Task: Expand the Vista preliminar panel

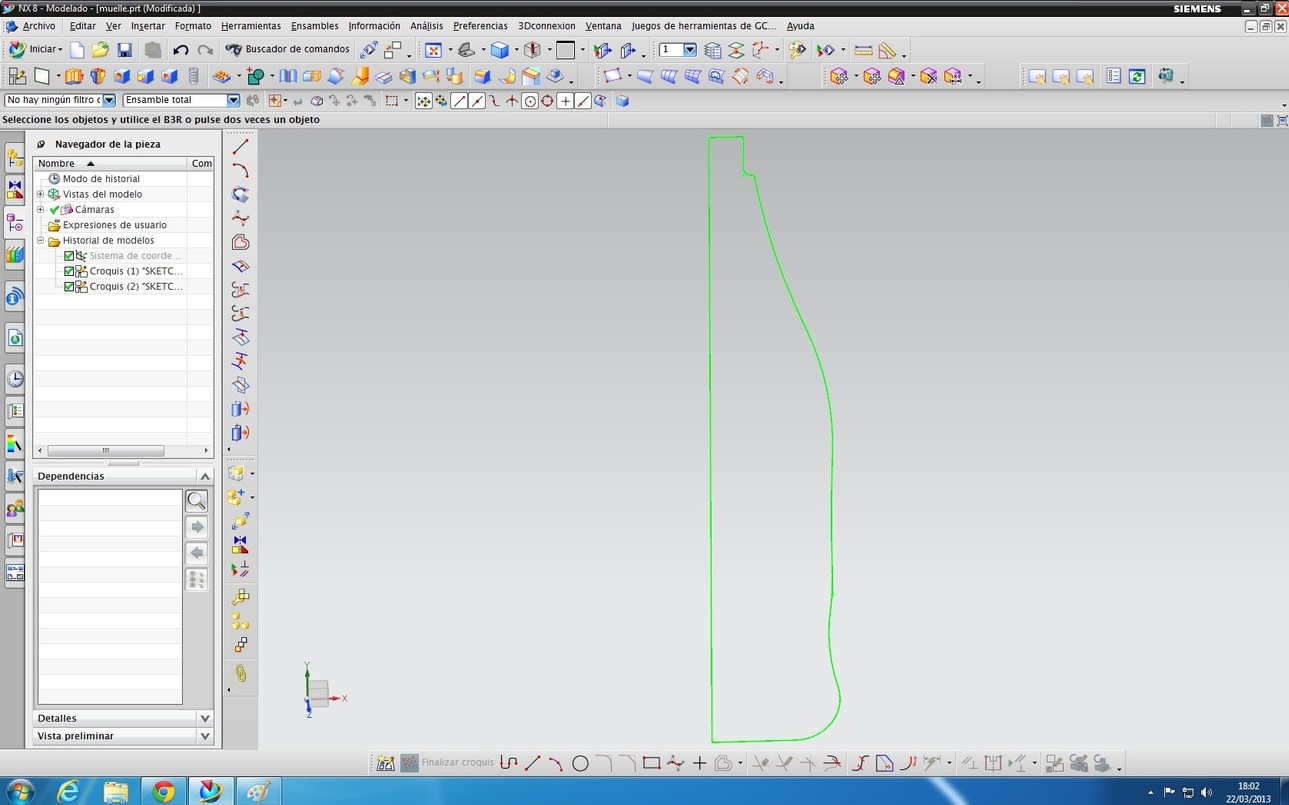Action: point(205,736)
